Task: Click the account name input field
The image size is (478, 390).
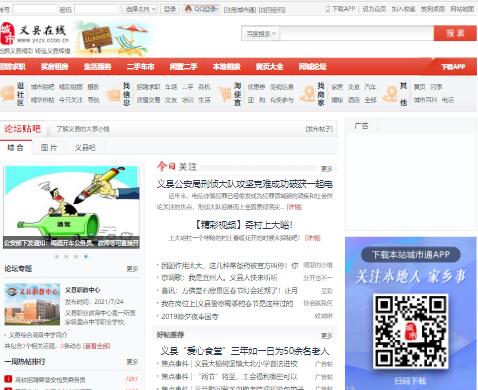Action: (34, 9)
